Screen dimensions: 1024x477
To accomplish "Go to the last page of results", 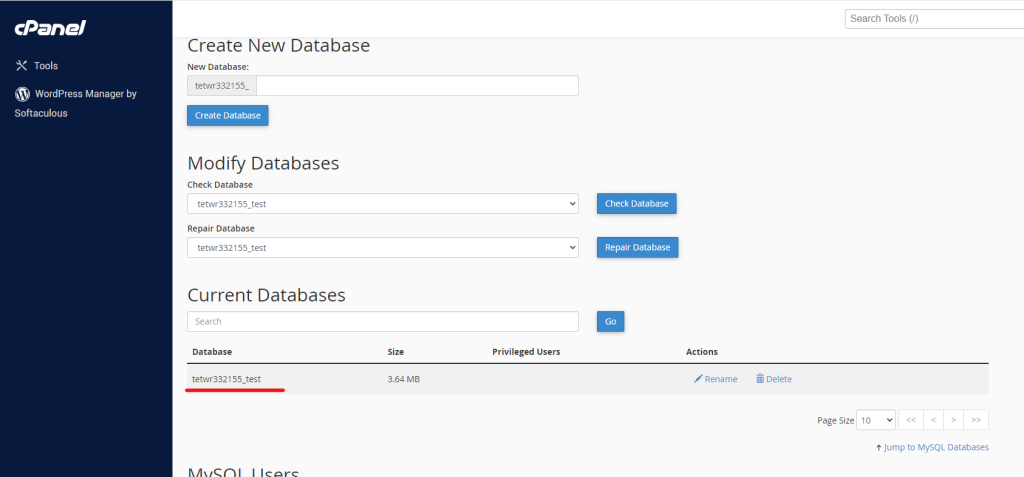I will 976,420.
